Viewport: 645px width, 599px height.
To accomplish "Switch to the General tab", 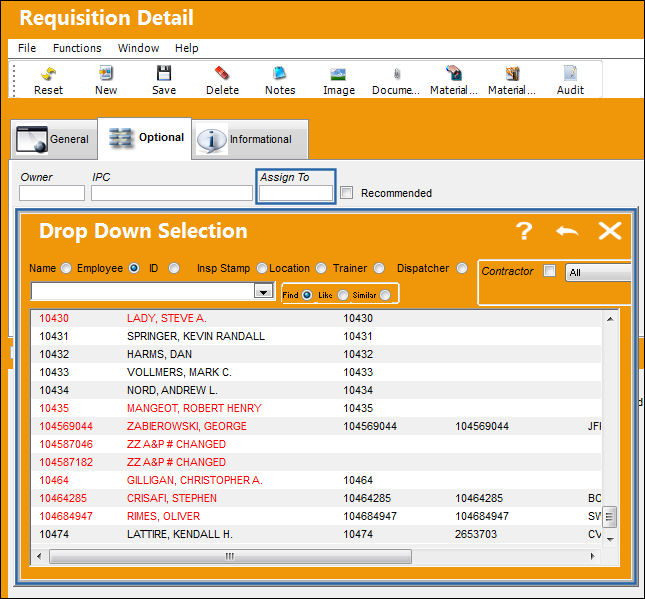I will pos(53,139).
